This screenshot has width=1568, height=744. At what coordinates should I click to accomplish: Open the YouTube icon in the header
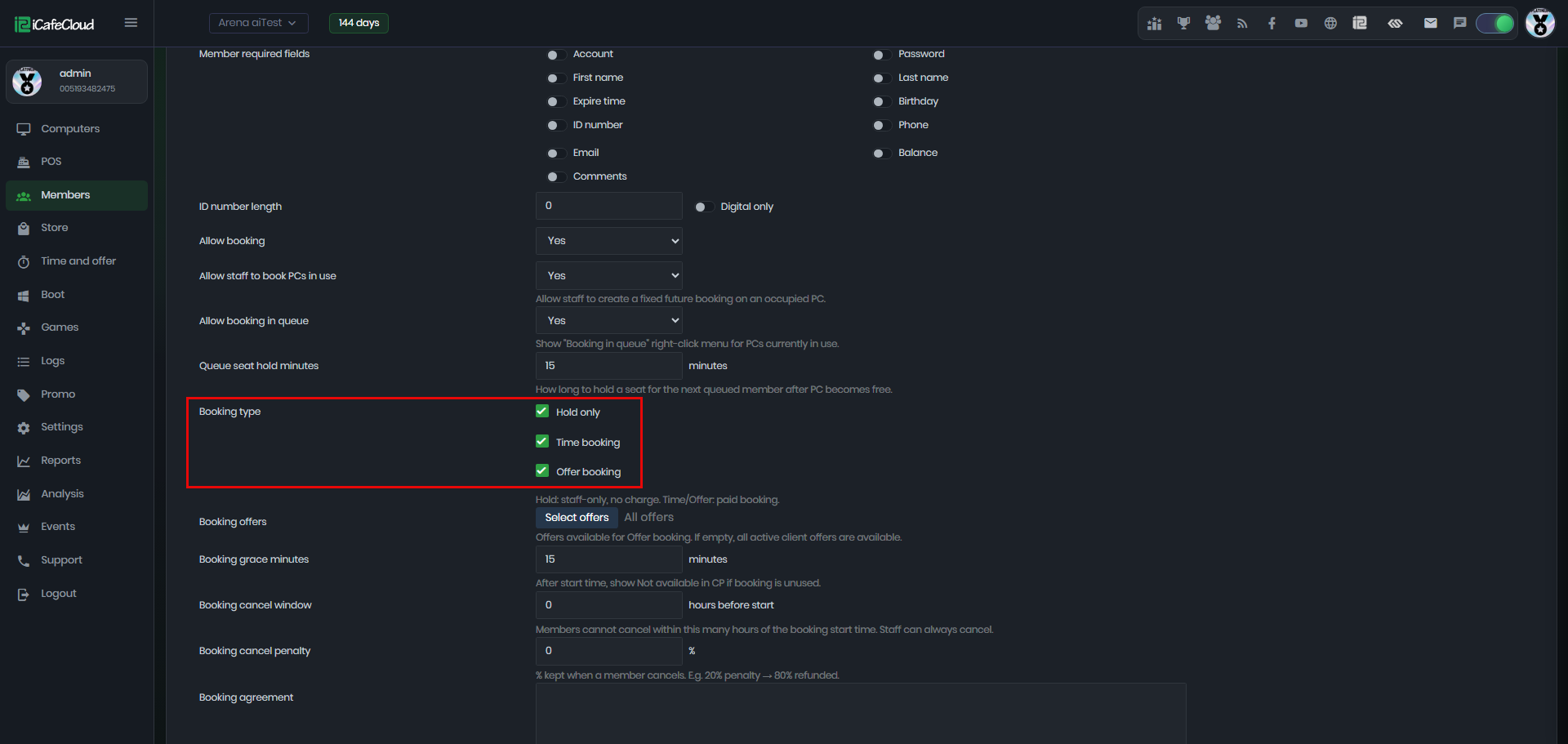pyautogui.click(x=1301, y=24)
